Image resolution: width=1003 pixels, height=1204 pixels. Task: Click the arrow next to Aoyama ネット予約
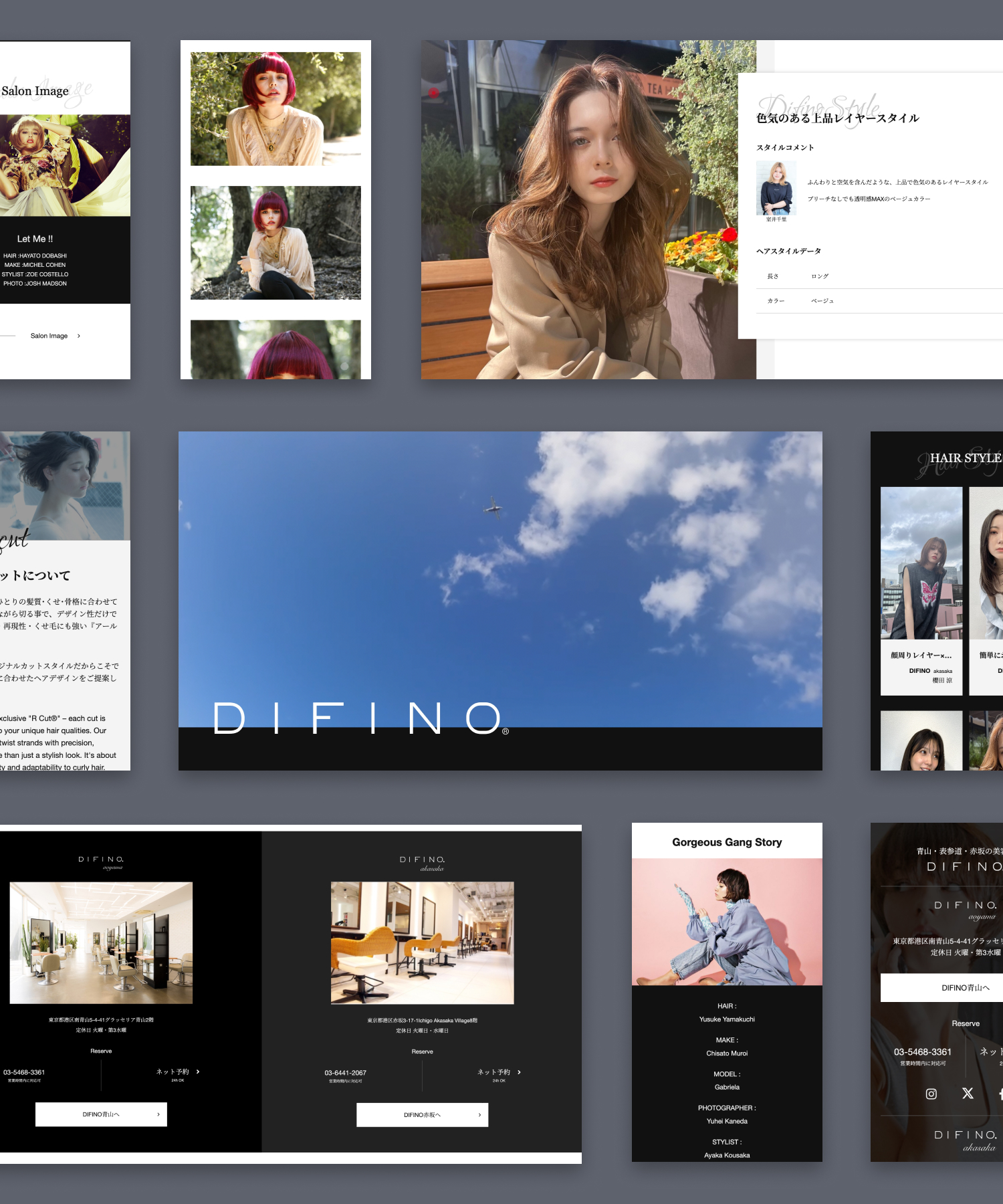(198, 1072)
